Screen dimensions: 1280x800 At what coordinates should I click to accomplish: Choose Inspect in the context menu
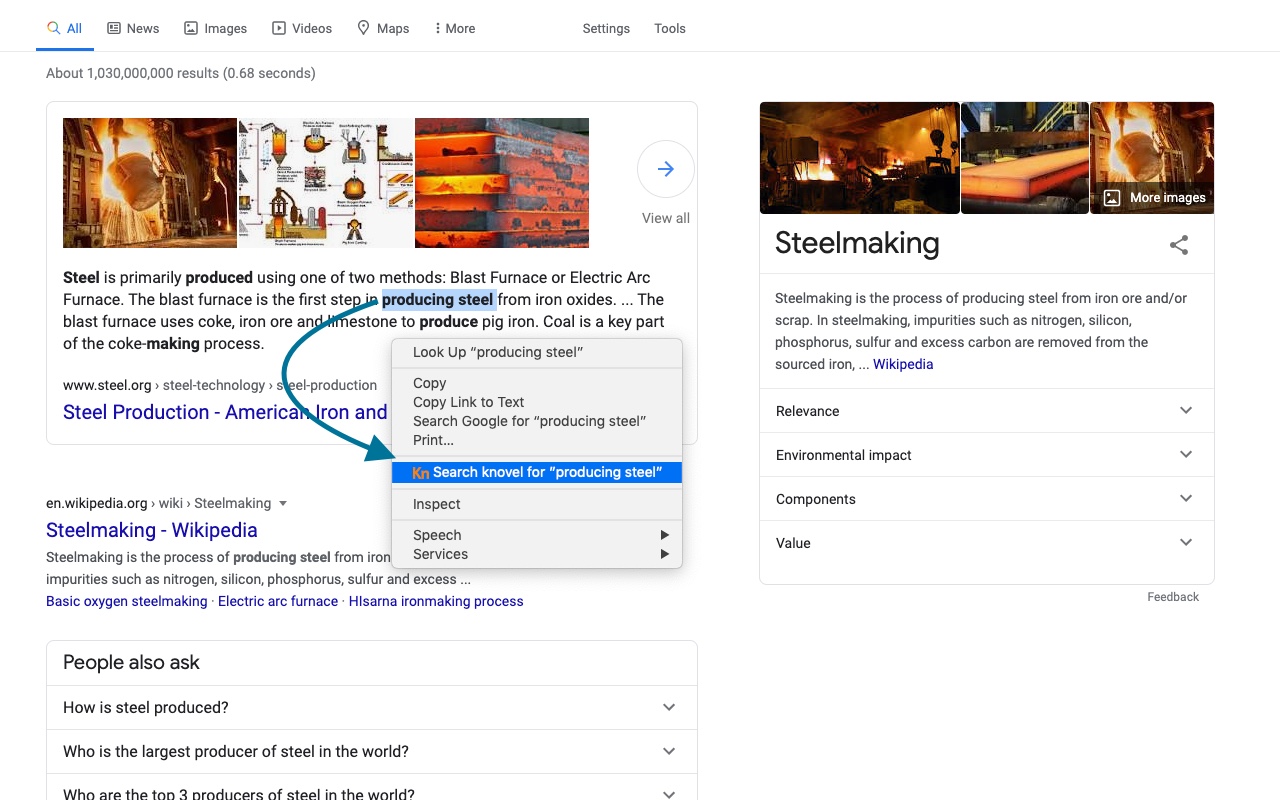537,504
